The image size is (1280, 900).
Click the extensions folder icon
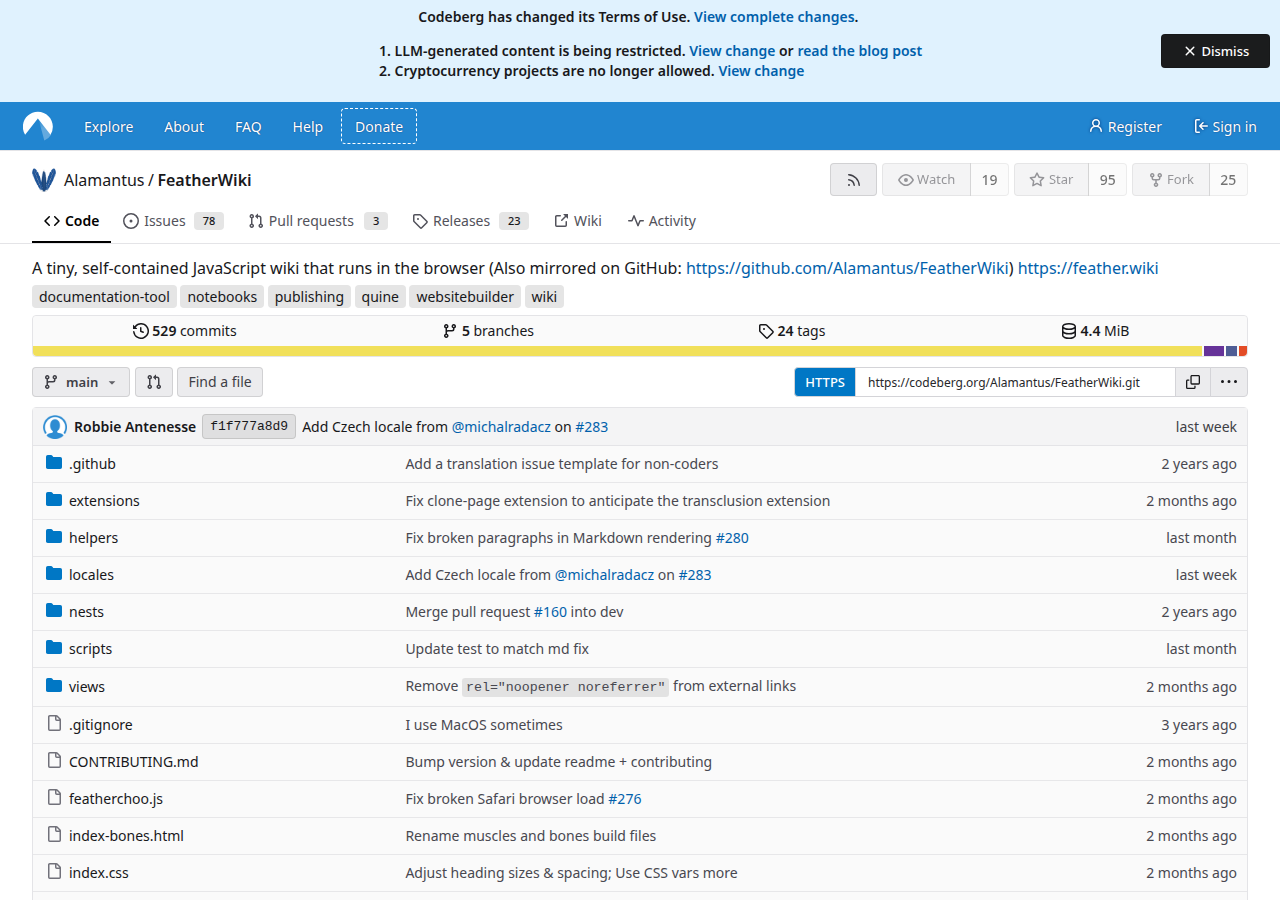coord(54,500)
